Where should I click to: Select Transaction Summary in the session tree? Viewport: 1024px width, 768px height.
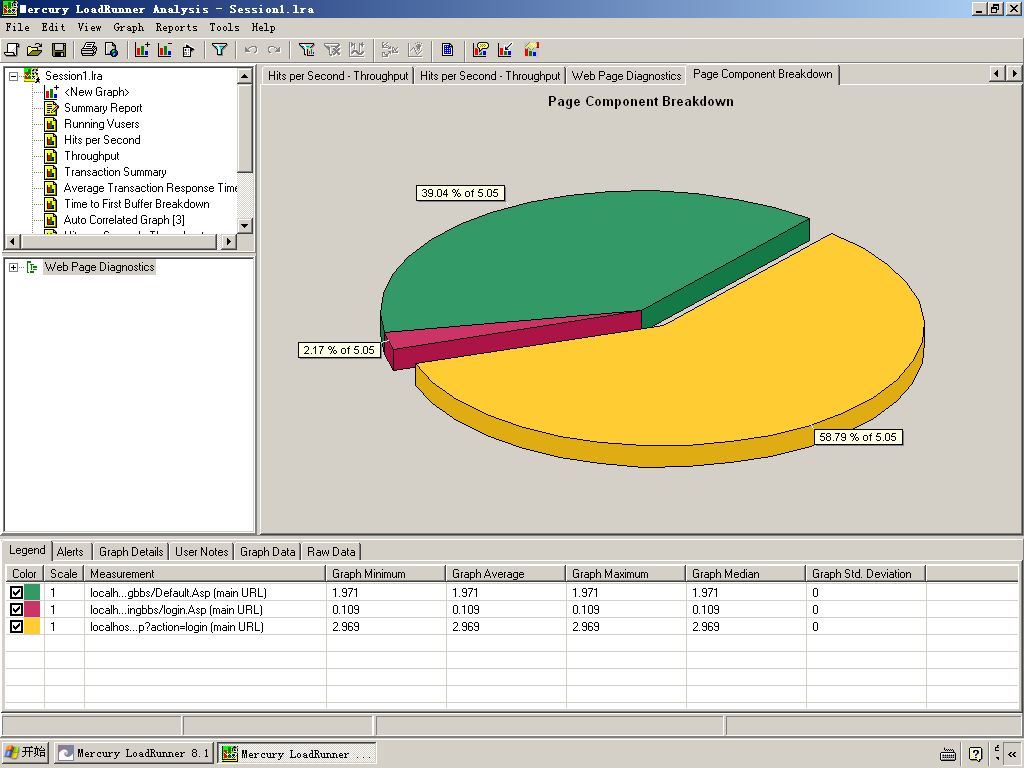pyautogui.click(x=115, y=172)
